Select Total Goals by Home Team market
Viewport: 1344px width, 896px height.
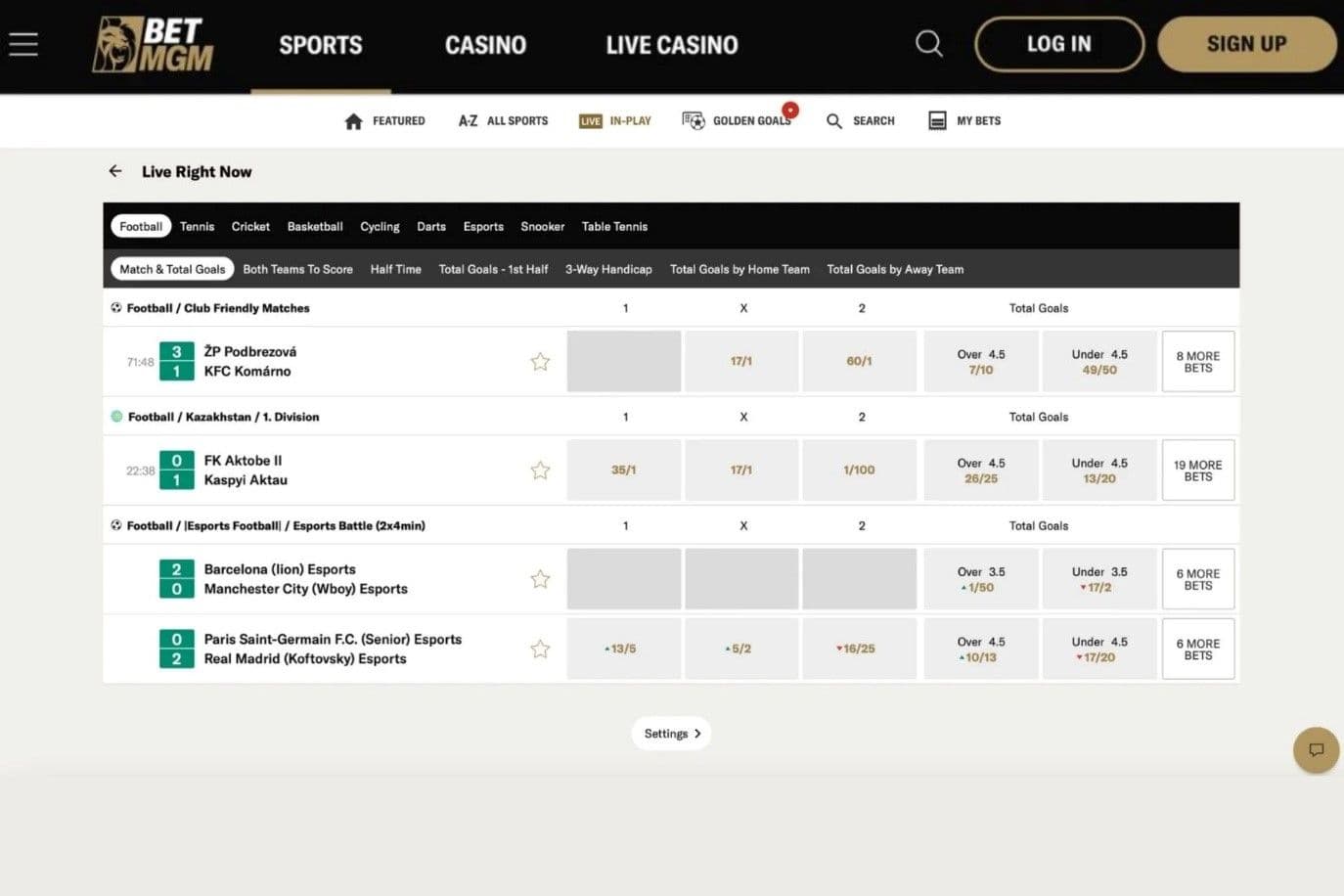739,269
